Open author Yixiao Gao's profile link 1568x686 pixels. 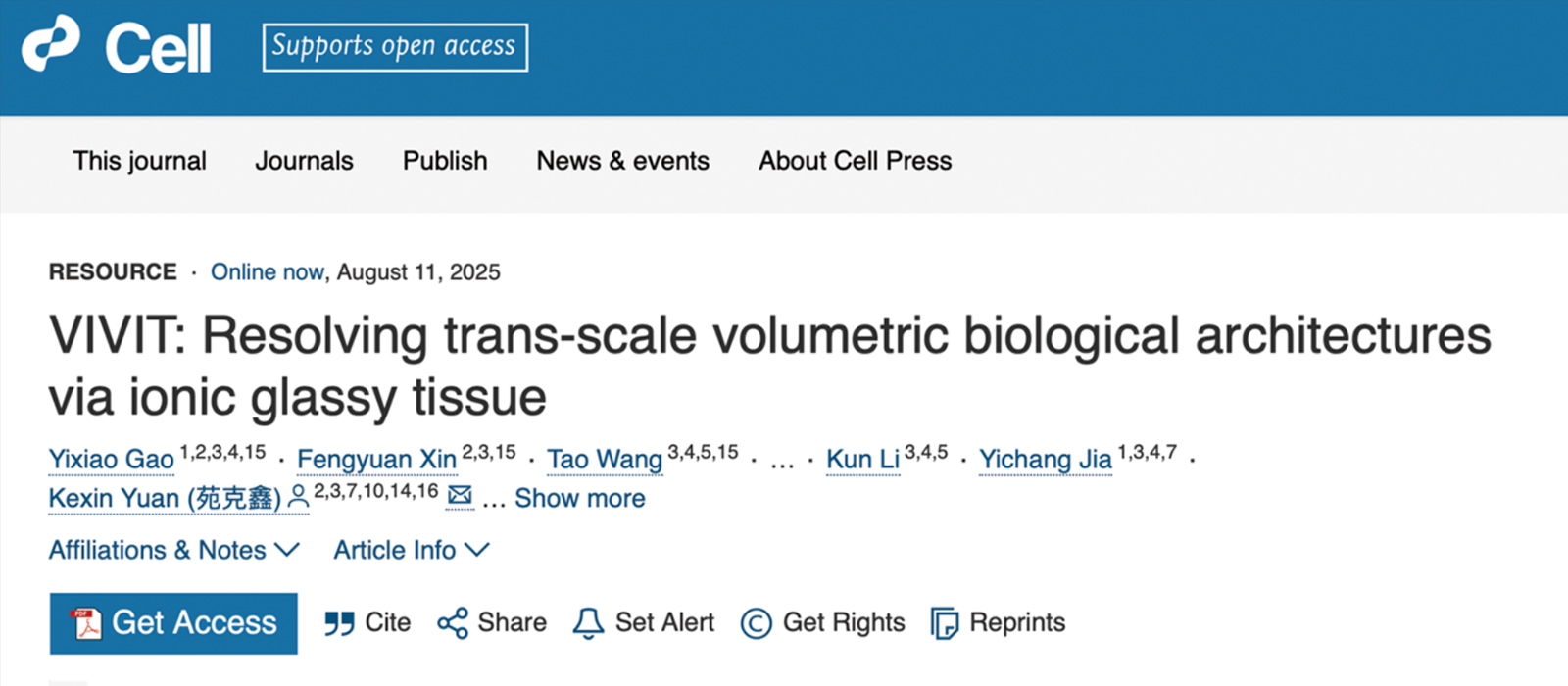tap(111, 460)
